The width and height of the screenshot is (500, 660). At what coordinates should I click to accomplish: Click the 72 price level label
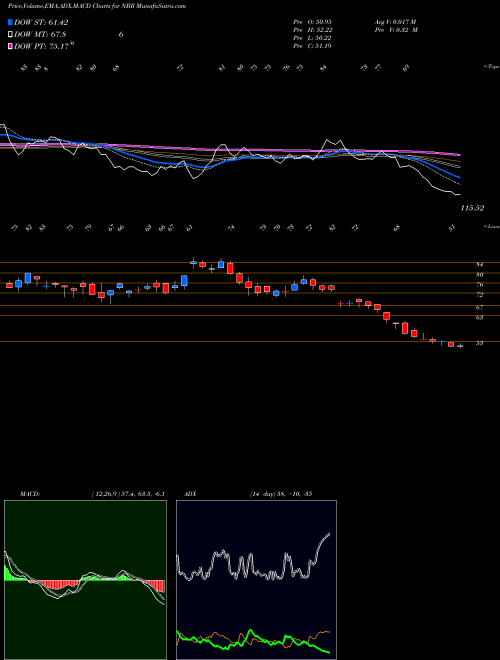479,295
